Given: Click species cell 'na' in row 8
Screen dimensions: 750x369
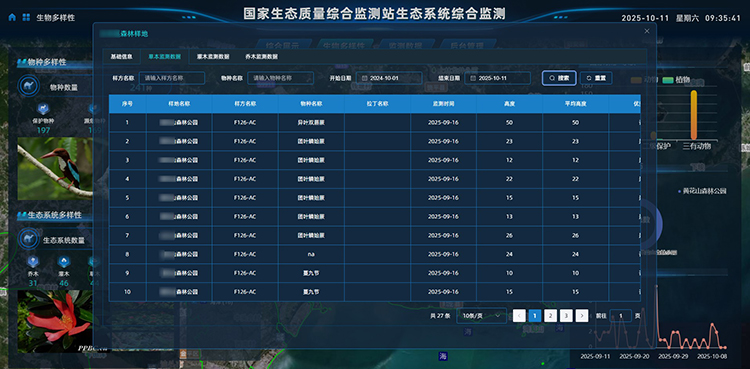Looking at the screenshot, I should pos(311,254).
